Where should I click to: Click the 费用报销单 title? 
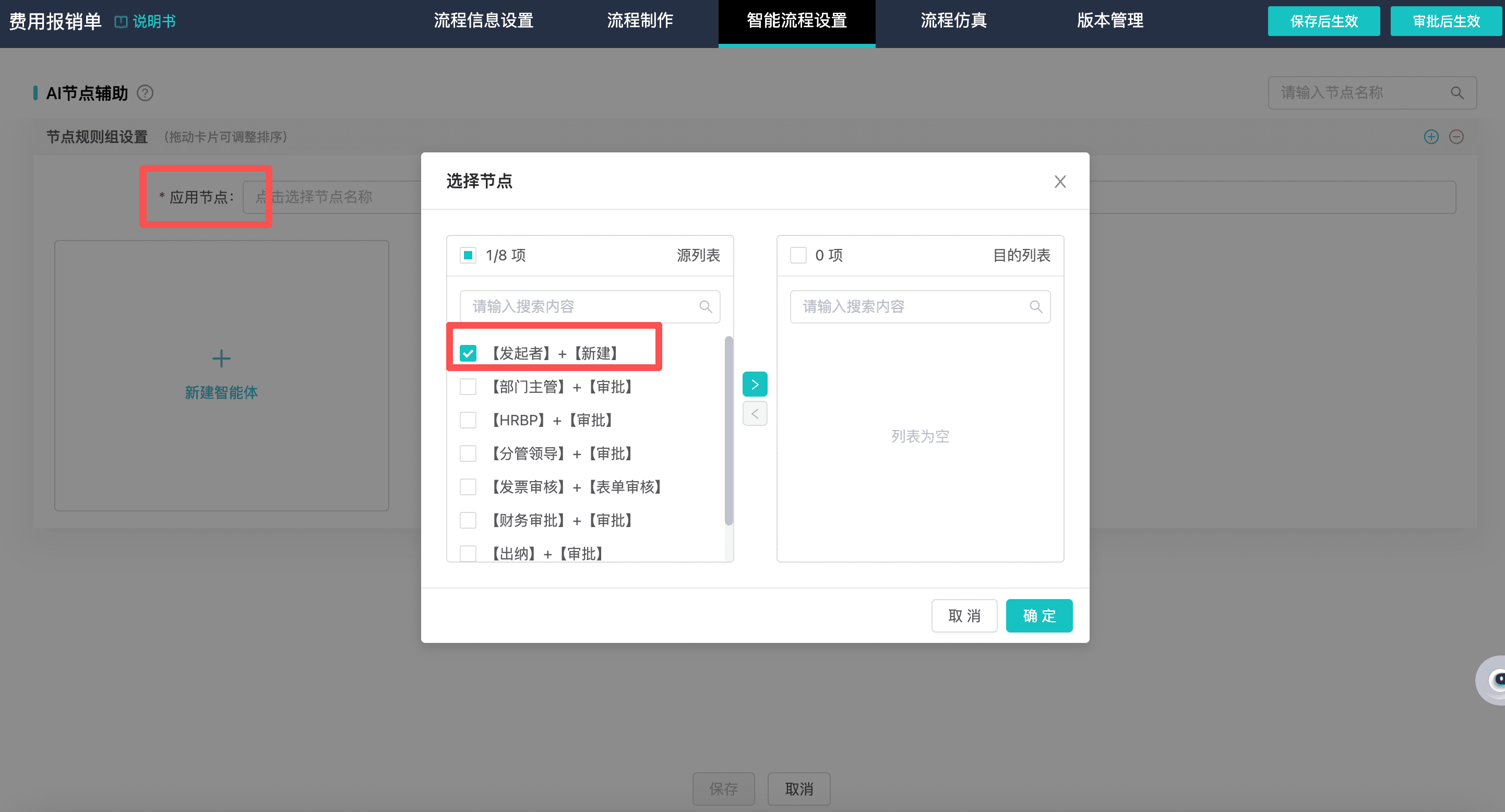pos(55,21)
